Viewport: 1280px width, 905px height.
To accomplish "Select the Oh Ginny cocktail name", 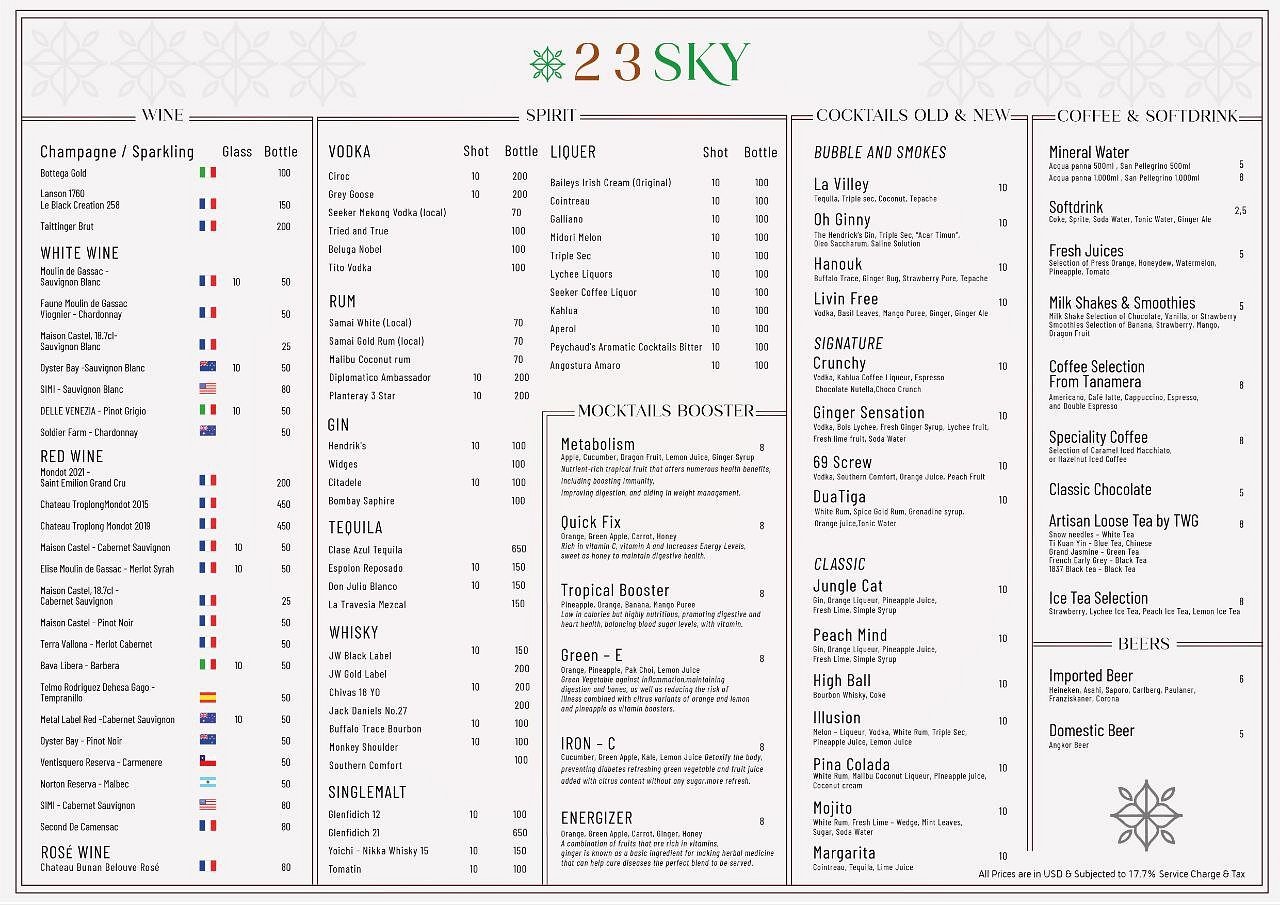I will (x=842, y=219).
